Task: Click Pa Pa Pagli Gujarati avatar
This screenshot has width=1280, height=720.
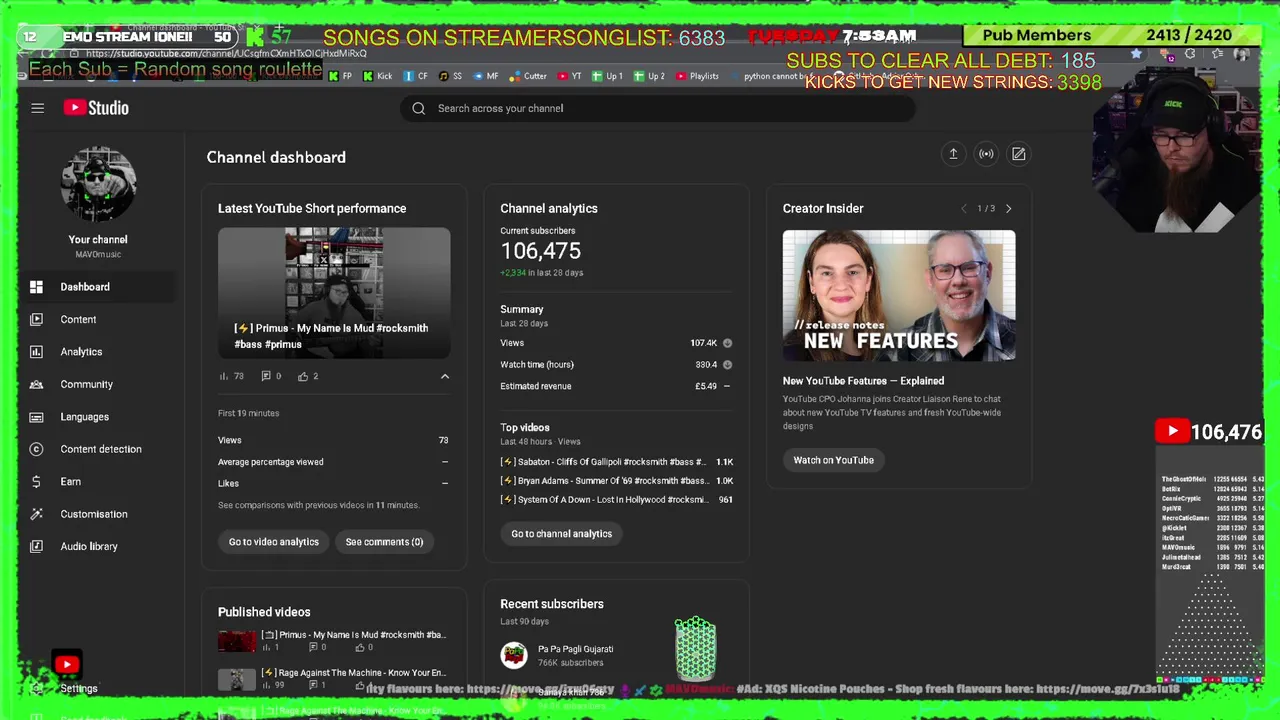Action: click(x=514, y=655)
